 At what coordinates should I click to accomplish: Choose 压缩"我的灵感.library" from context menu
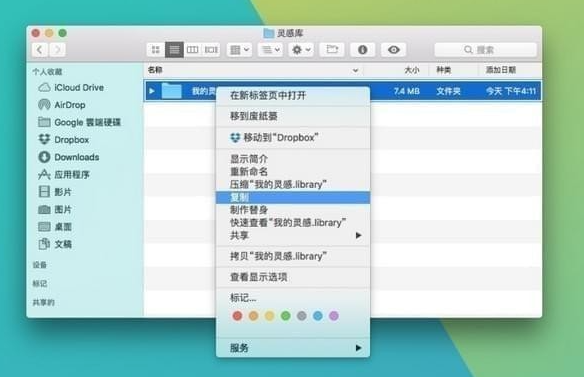[x=293, y=184]
